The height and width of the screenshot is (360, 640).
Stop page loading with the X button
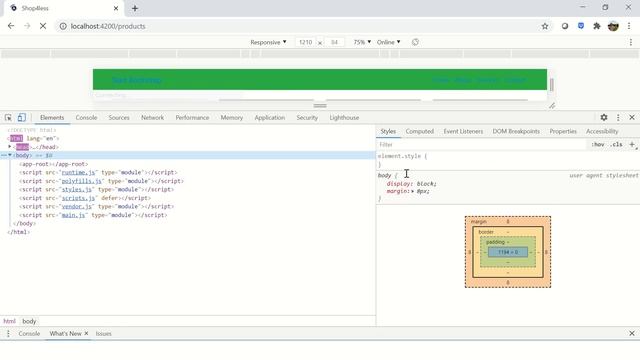[43, 26]
